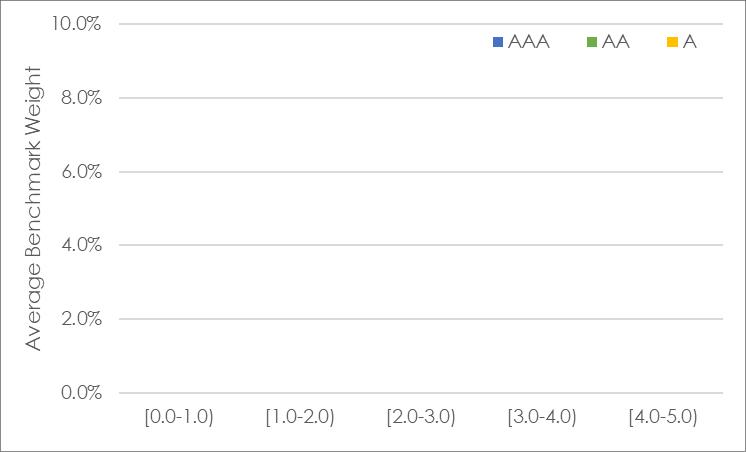Select the [3.0-4.0) category label
This screenshot has width=746, height=452.
tap(542, 417)
